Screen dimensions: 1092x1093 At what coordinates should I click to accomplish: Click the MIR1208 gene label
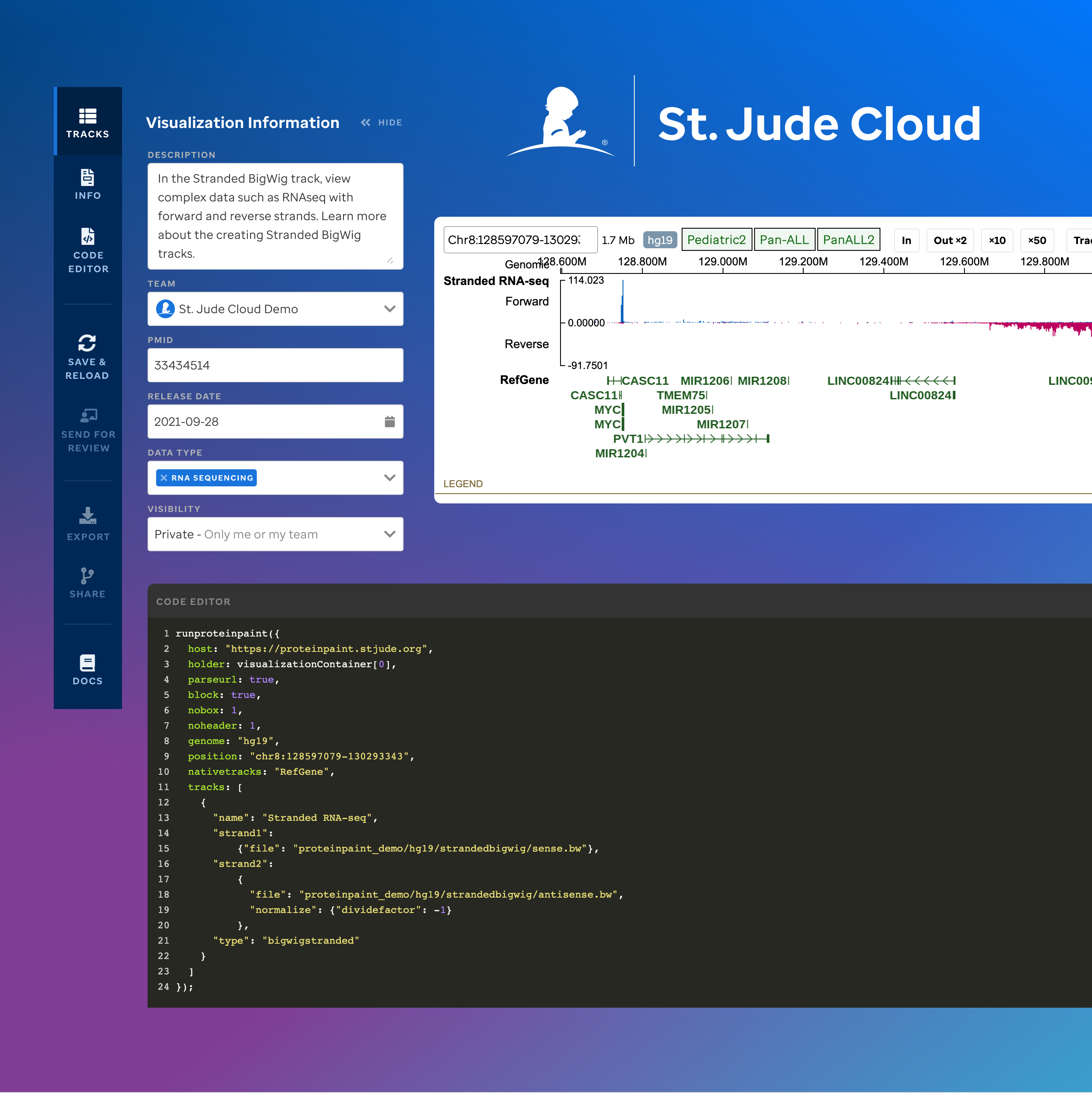coord(763,381)
